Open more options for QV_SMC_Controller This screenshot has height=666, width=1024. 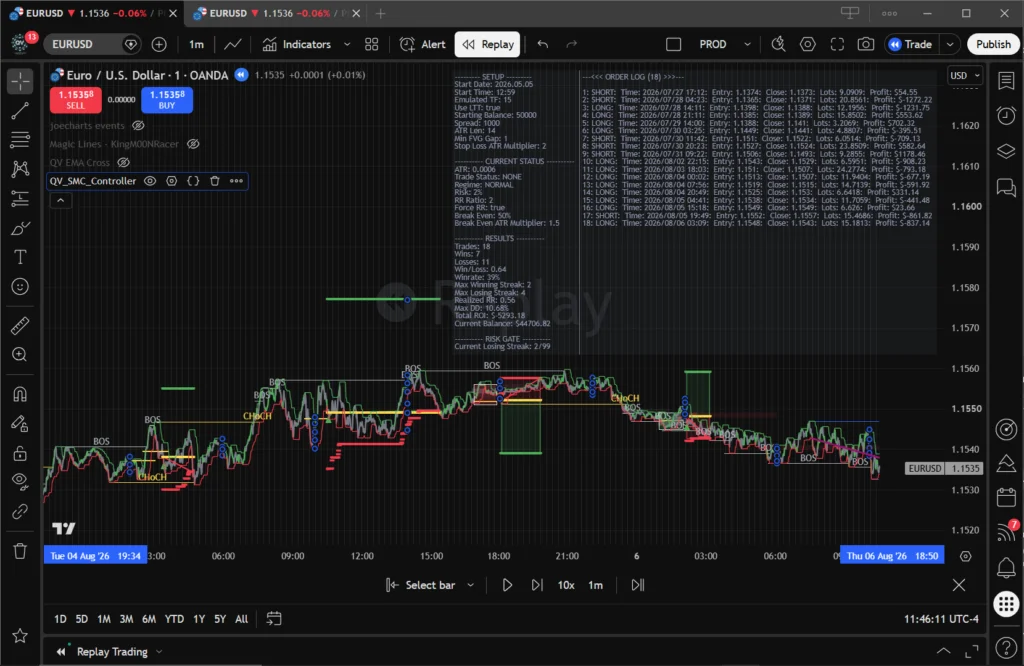pos(236,181)
